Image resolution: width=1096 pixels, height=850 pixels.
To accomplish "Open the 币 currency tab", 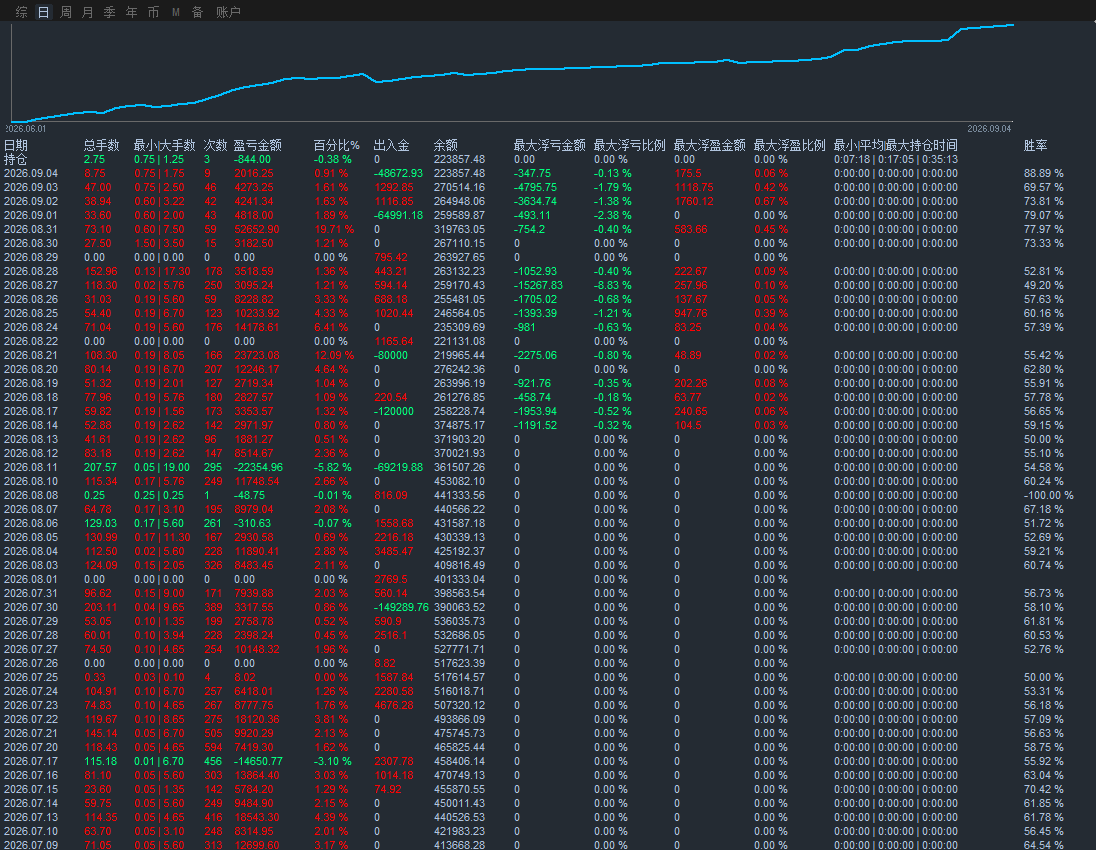I will point(154,12).
